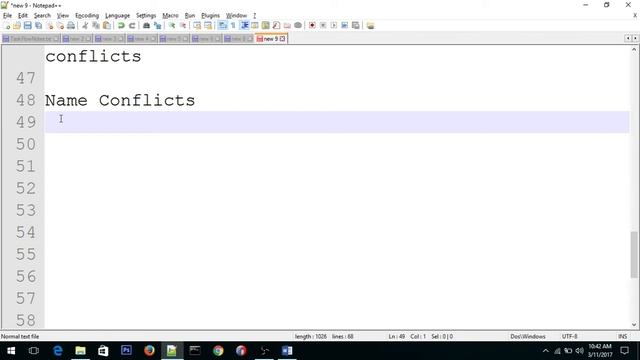640x360 pixels.
Task: Open the ? help menu
Action: tap(254, 16)
